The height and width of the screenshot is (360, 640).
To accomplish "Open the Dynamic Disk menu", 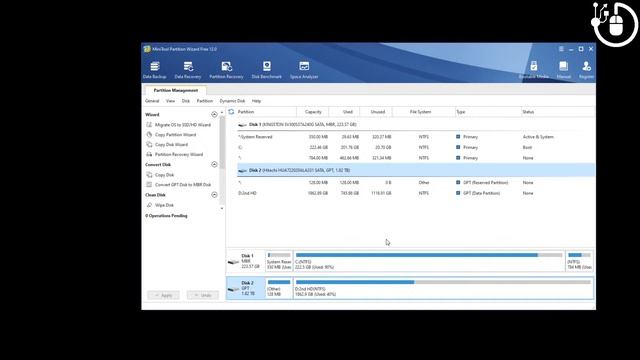I will 232,101.
